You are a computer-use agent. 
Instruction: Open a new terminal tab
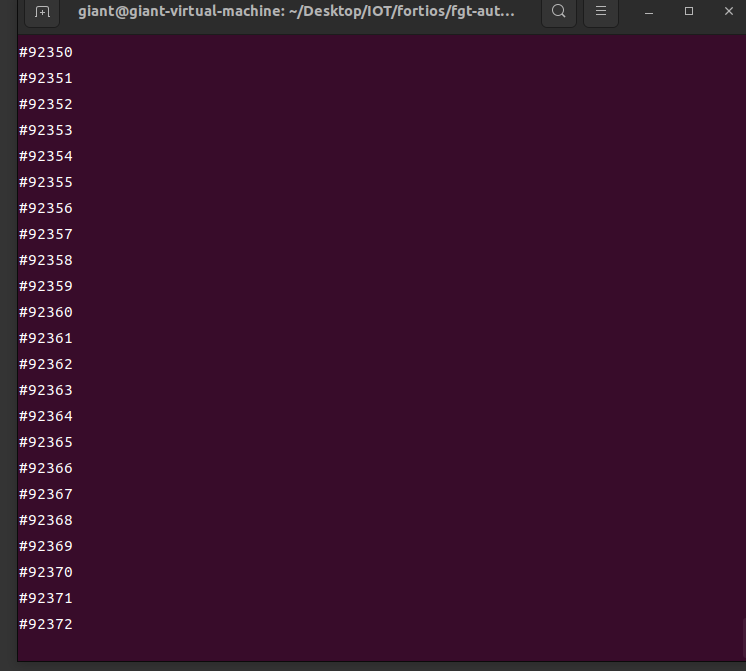click(x=42, y=12)
